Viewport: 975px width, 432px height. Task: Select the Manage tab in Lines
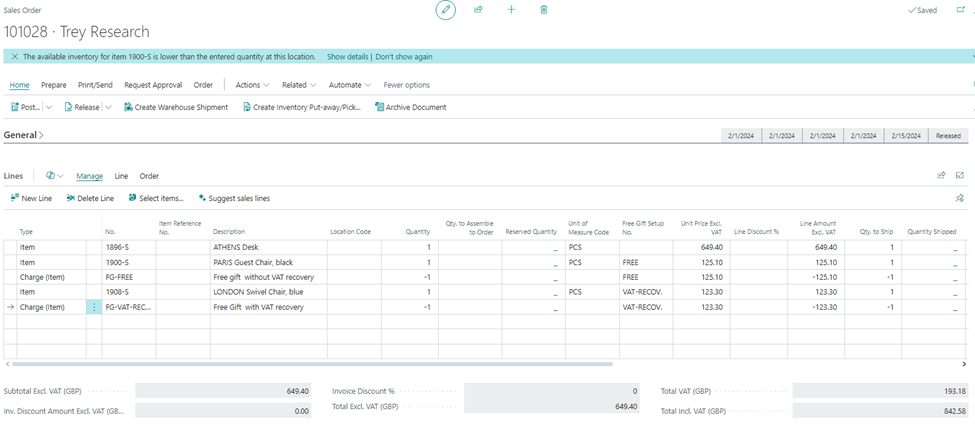[90, 176]
